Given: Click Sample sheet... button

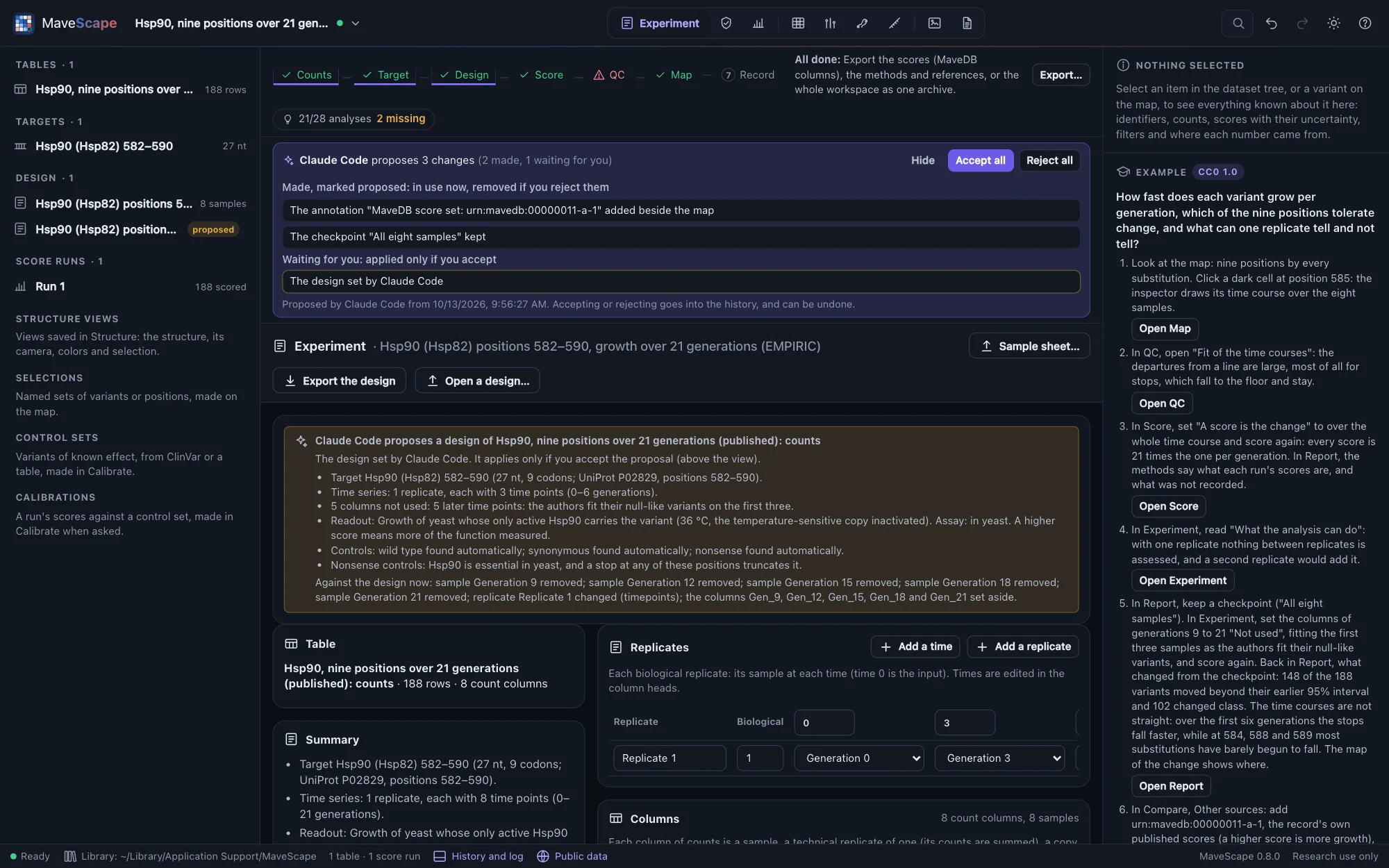Looking at the screenshot, I should point(1029,346).
